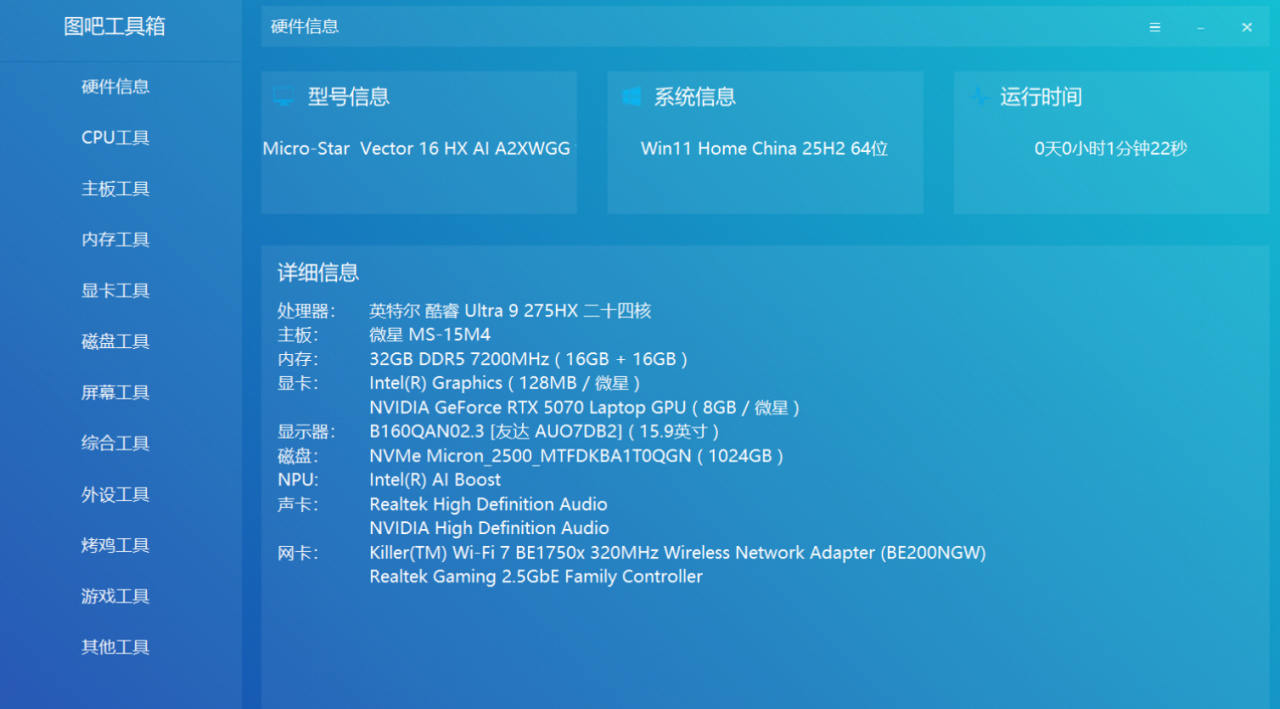The width and height of the screenshot is (1280, 709).
Task: Go to 烤鸡工具 in the sidebar
Action: [x=116, y=546]
